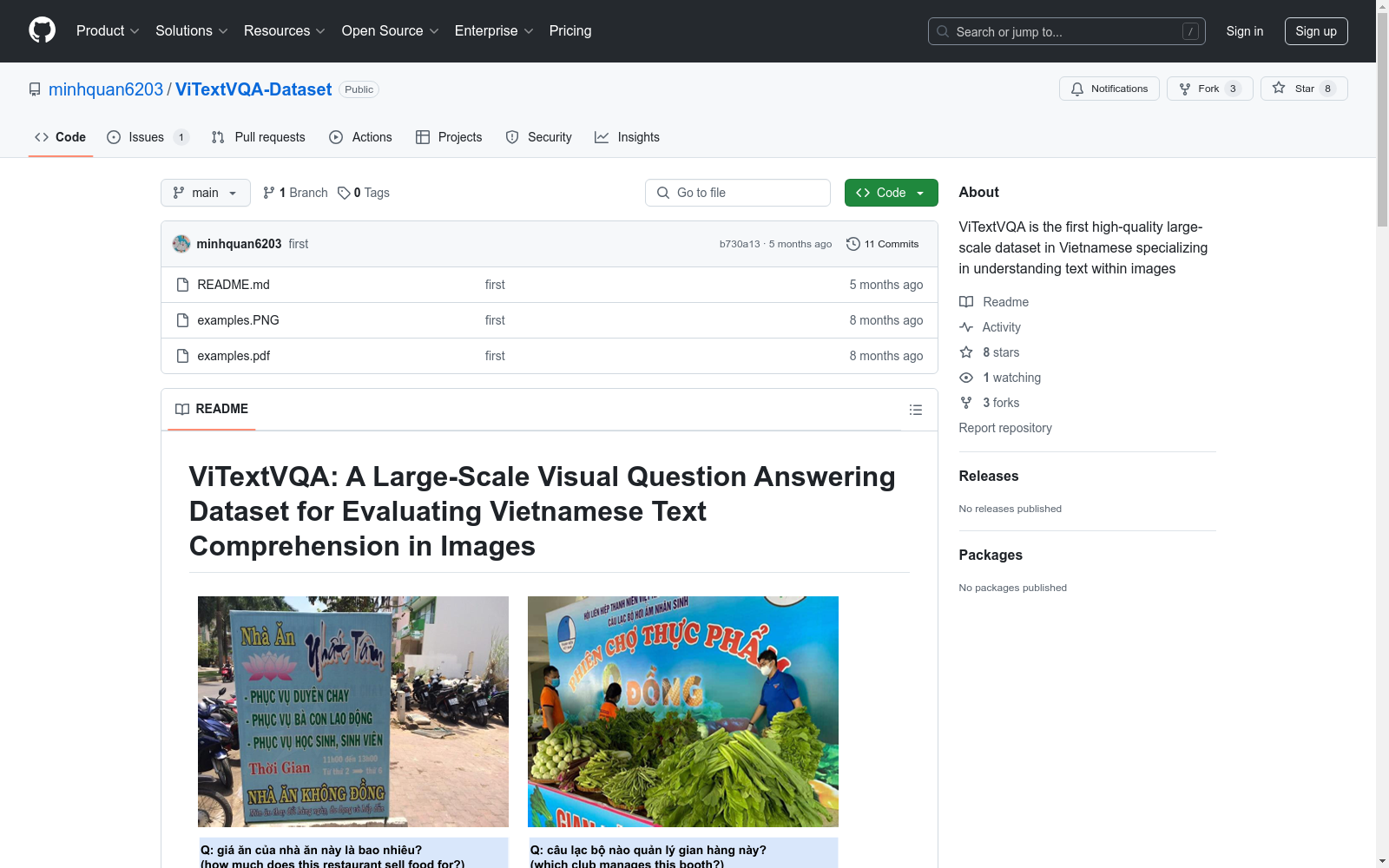This screenshot has height=868, width=1389.
Task: View the 3 forks link
Action: click(990, 403)
